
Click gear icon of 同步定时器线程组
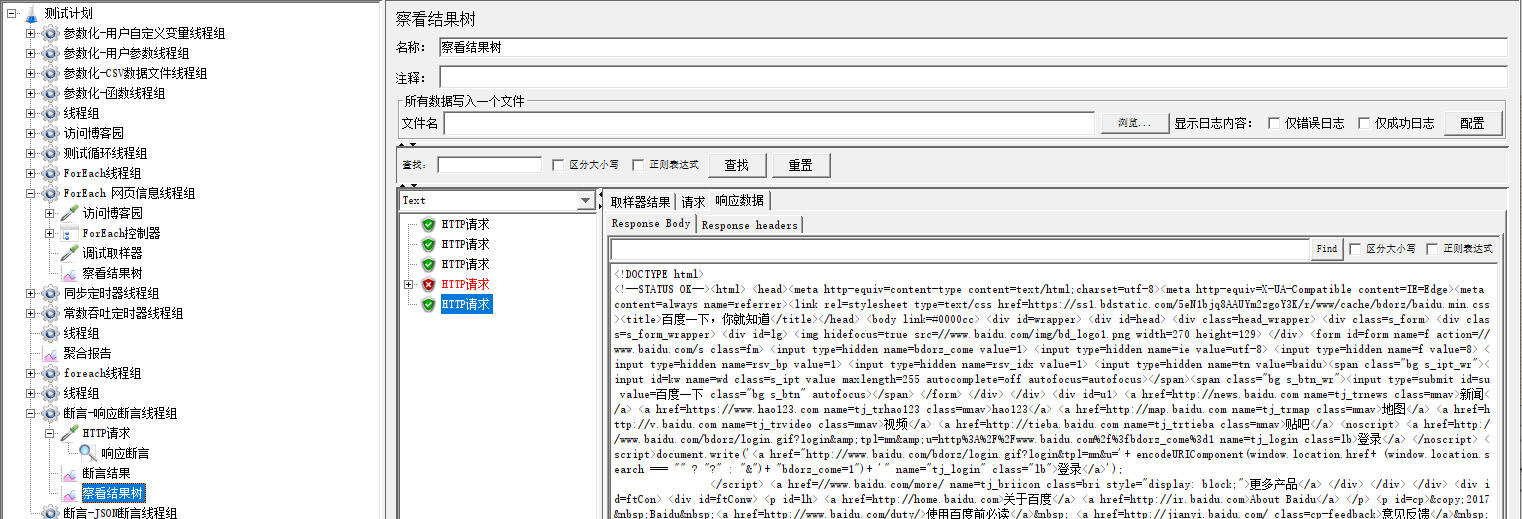(x=50, y=293)
